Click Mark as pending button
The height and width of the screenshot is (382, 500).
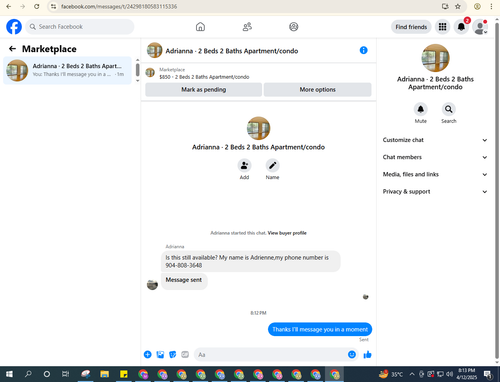203,90
